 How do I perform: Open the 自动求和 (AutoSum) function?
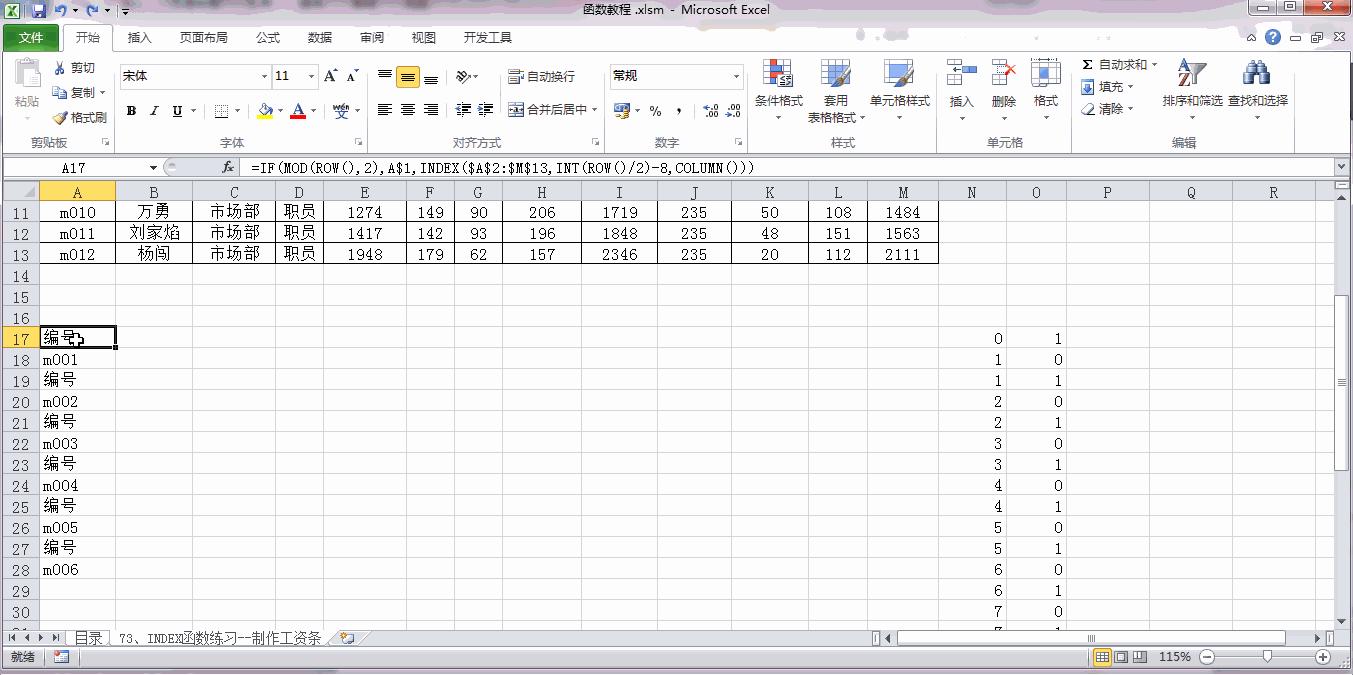pos(1113,63)
